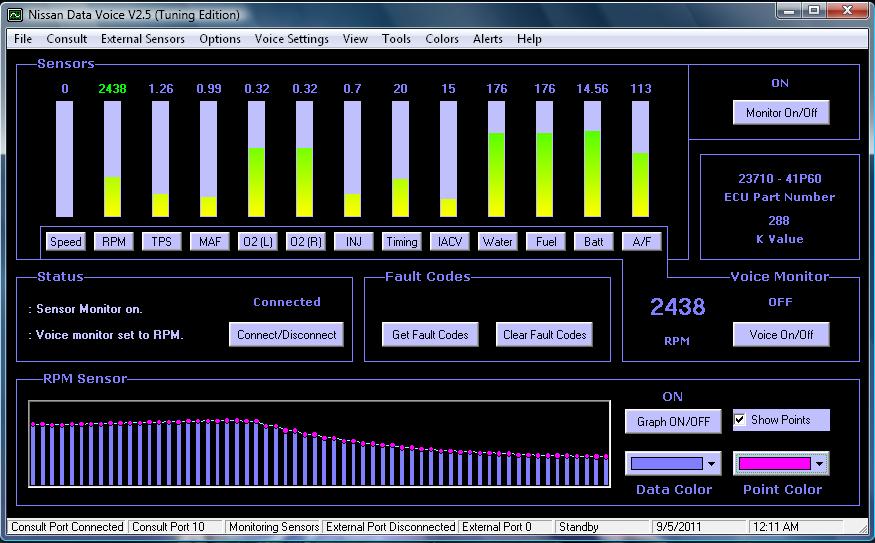Click the Standby status entry
This screenshot has width=875, height=543.
tap(603, 527)
